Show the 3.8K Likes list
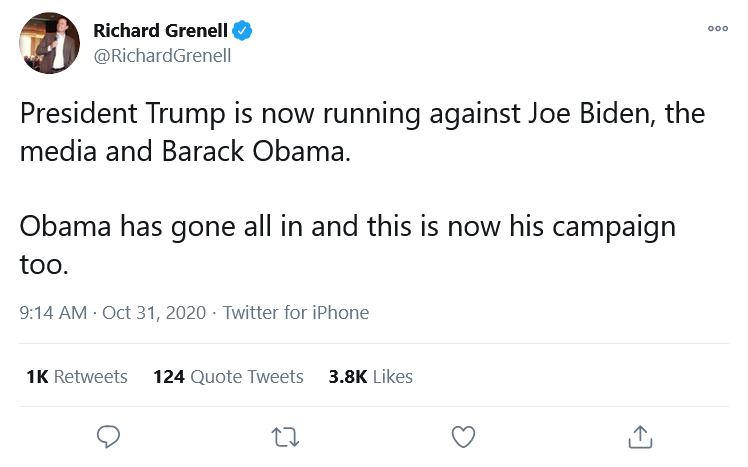Image resolution: width=748 pixels, height=467 pixels. [x=370, y=377]
